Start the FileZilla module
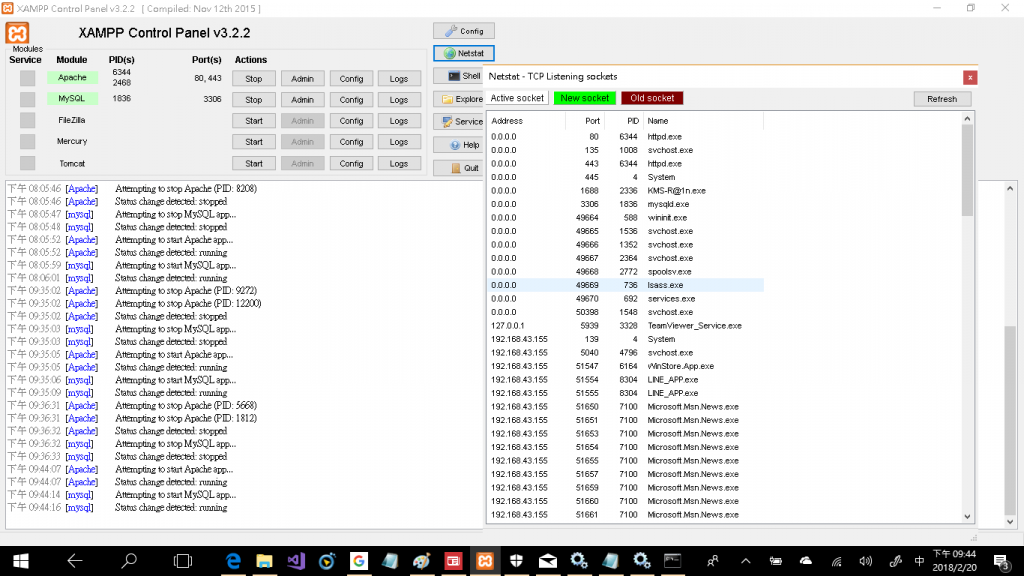 click(253, 121)
